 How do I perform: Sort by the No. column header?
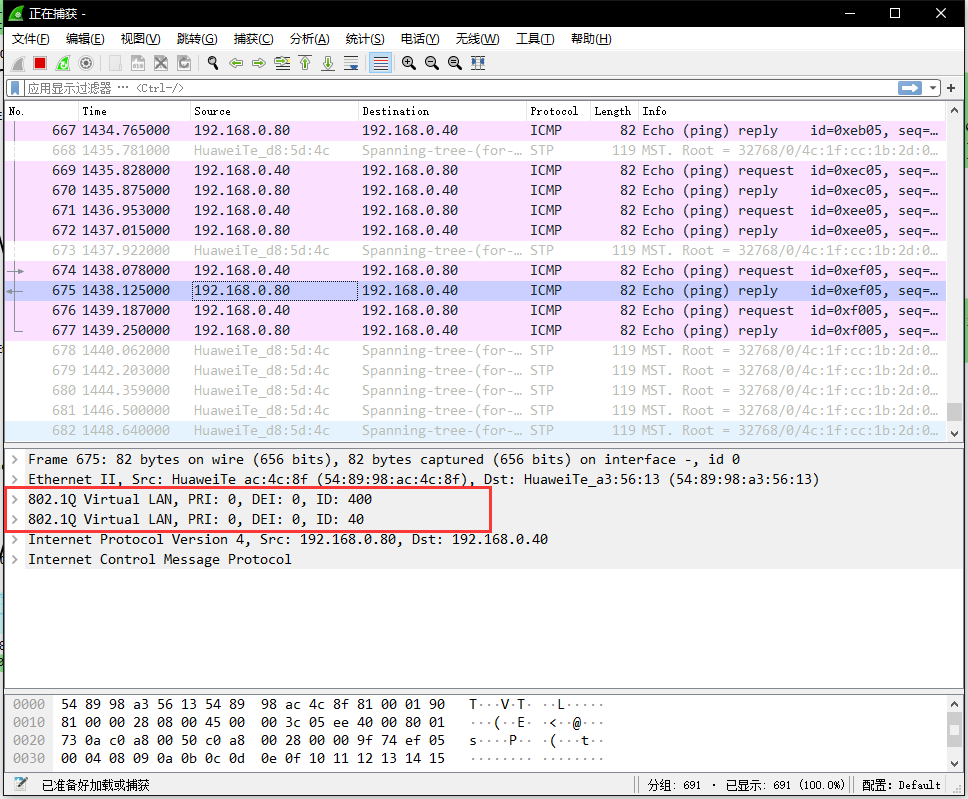(x=41, y=111)
